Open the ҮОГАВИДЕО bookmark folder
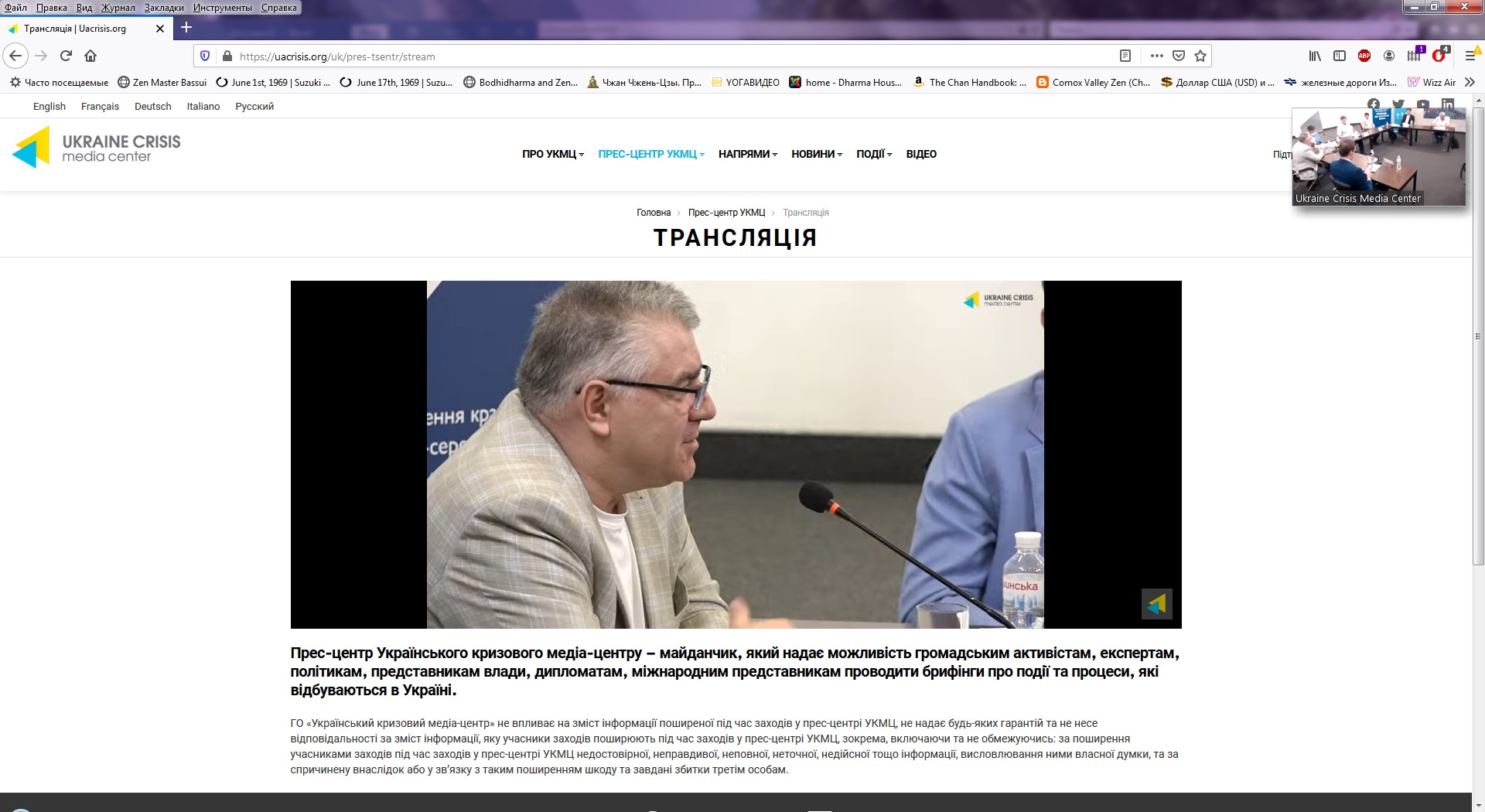The width and height of the screenshot is (1485, 812). [746, 82]
